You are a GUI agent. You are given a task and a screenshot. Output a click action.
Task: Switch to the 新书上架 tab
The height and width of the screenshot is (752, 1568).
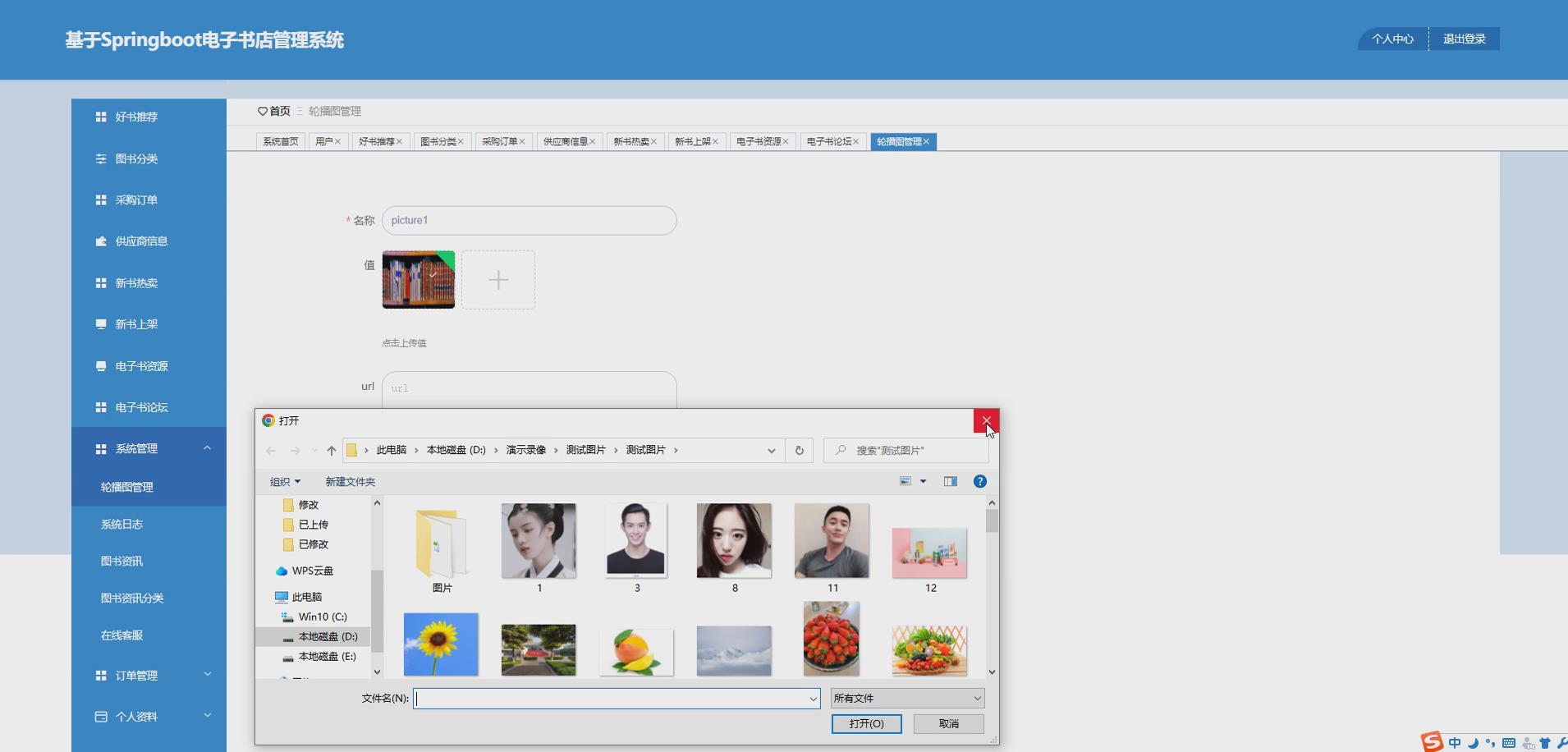pyautogui.click(x=692, y=142)
